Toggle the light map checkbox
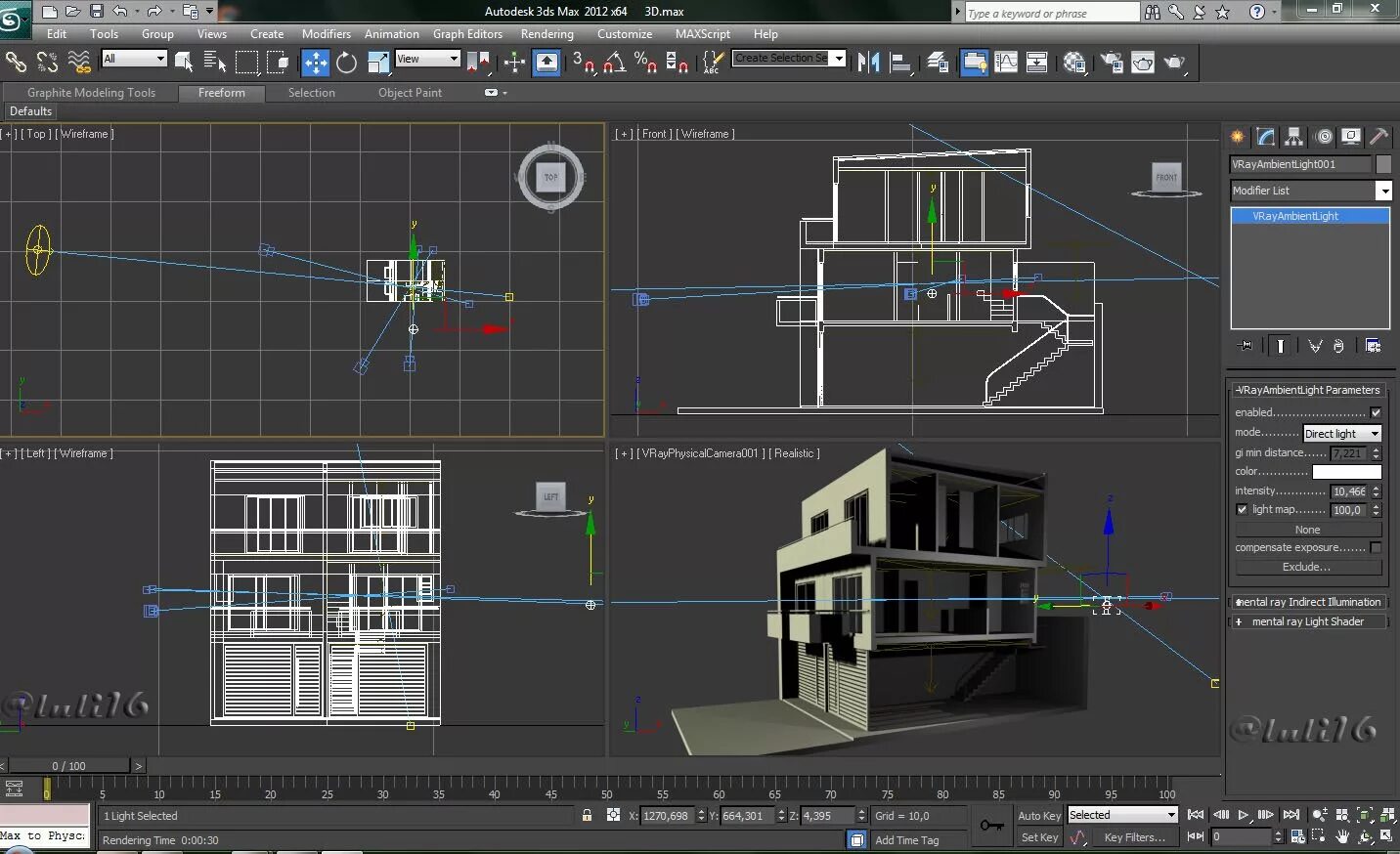1400x854 pixels. pyautogui.click(x=1242, y=509)
